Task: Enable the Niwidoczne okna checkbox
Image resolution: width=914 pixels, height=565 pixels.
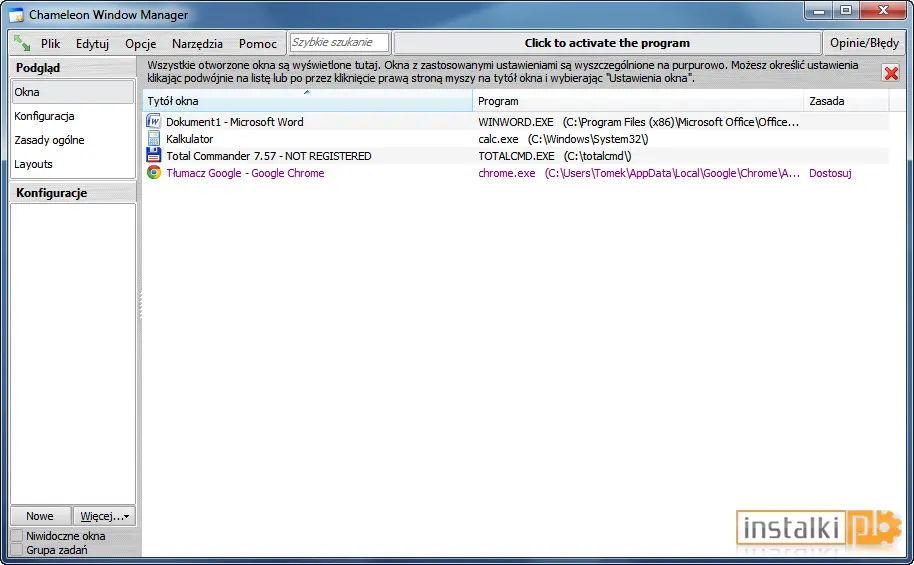Action: pos(17,536)
